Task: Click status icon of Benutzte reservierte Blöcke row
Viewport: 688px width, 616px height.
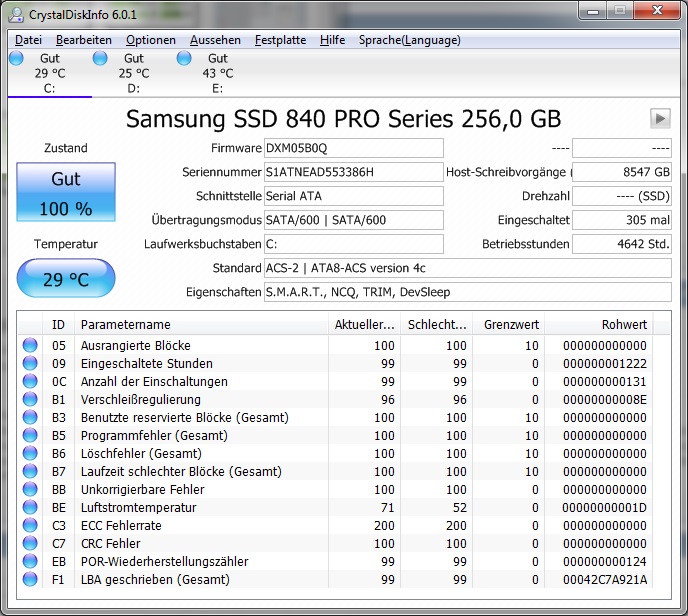Action: click(30, 417)
